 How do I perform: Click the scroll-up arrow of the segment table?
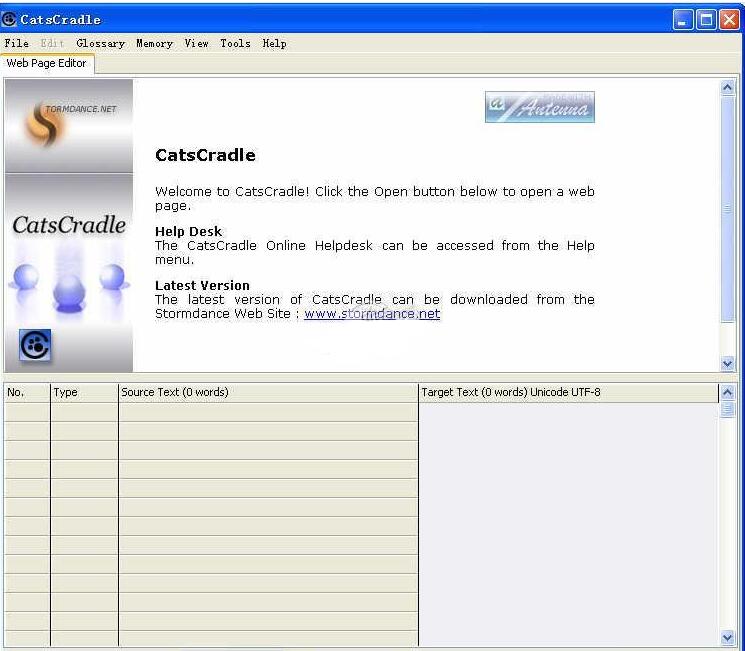click(727, 392)
